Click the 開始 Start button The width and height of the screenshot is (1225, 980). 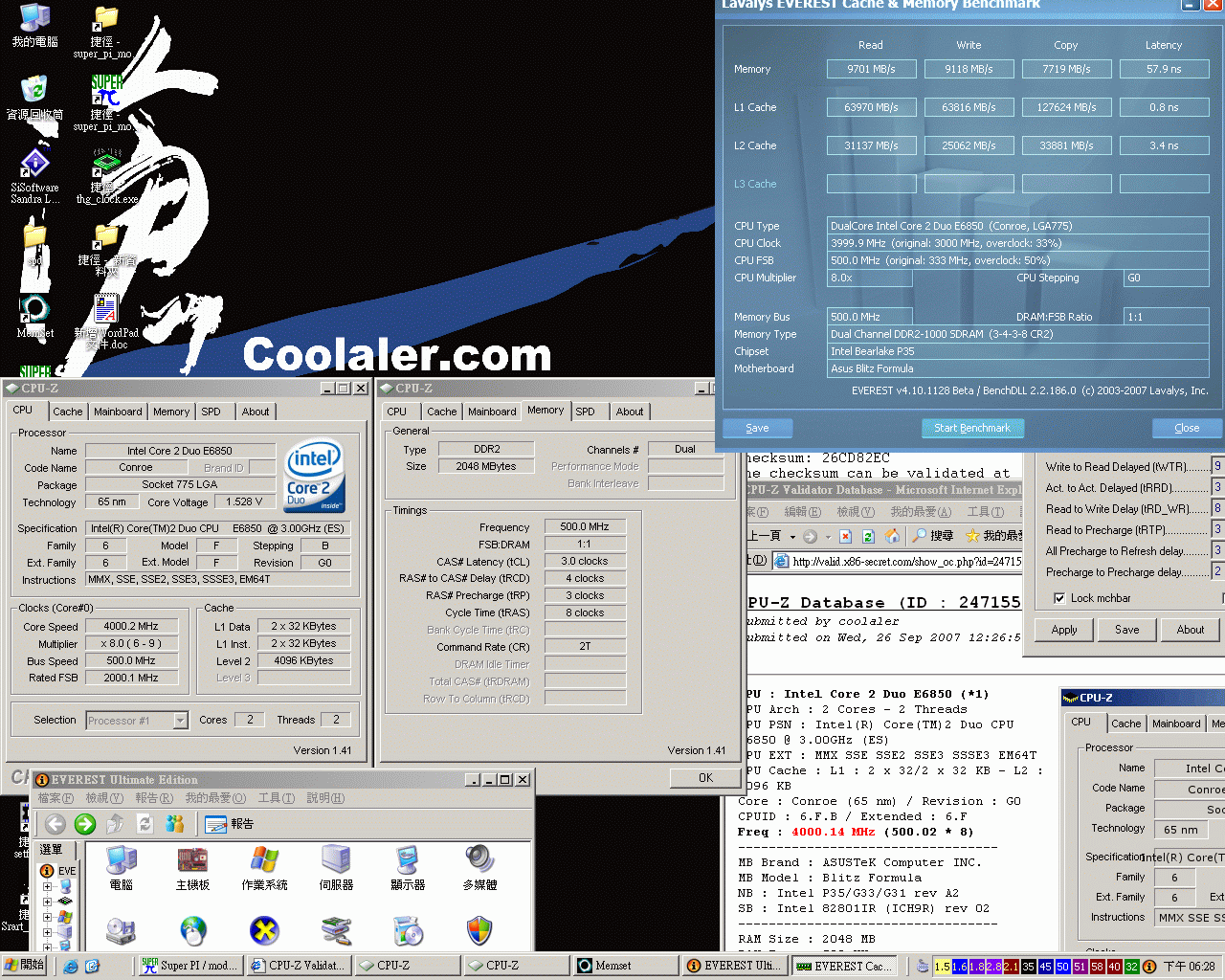[25, 966]
